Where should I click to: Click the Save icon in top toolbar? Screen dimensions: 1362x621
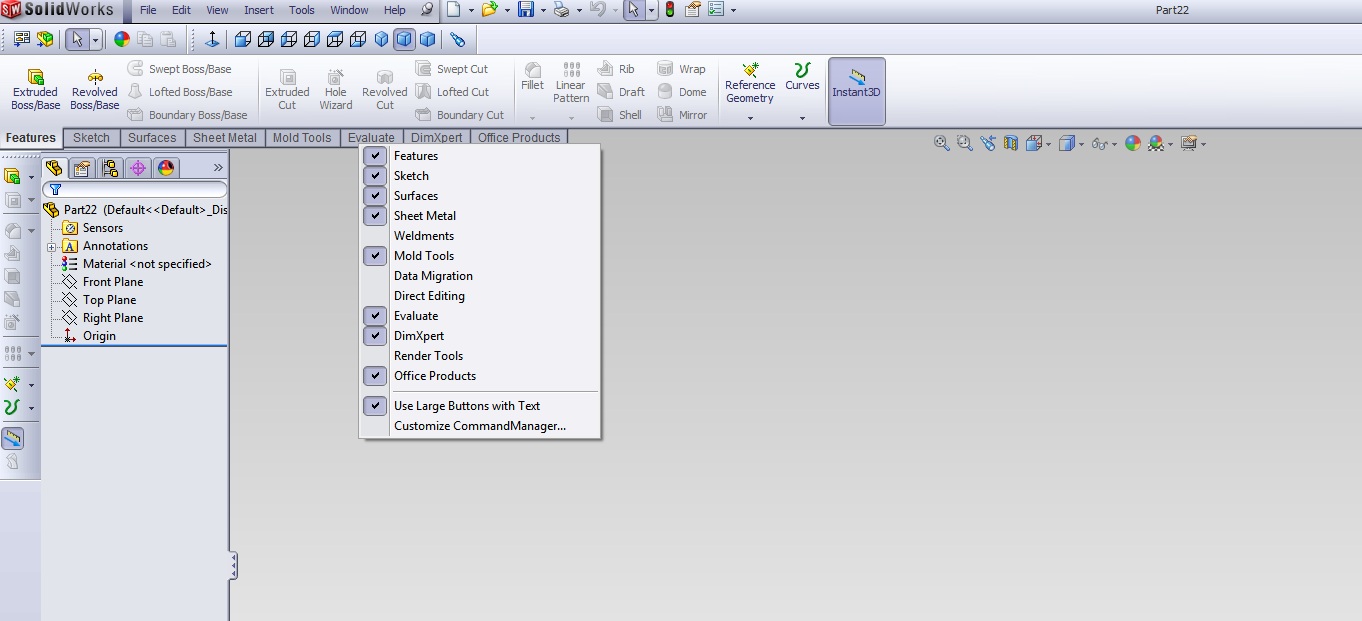[x=525, y=10]
